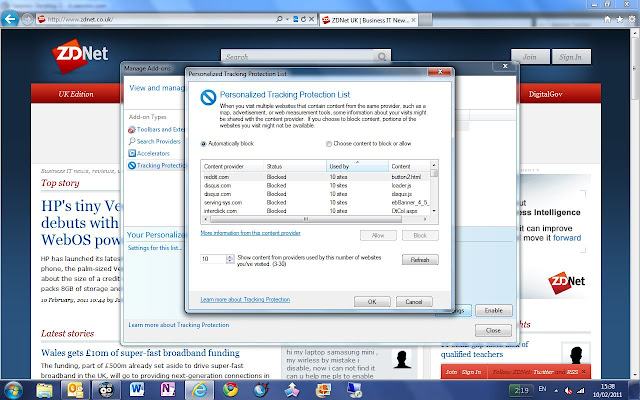Viewport: 640px width, 400px height.
Task: Select the serving-sys.com provider row
Action: point(316,202)
